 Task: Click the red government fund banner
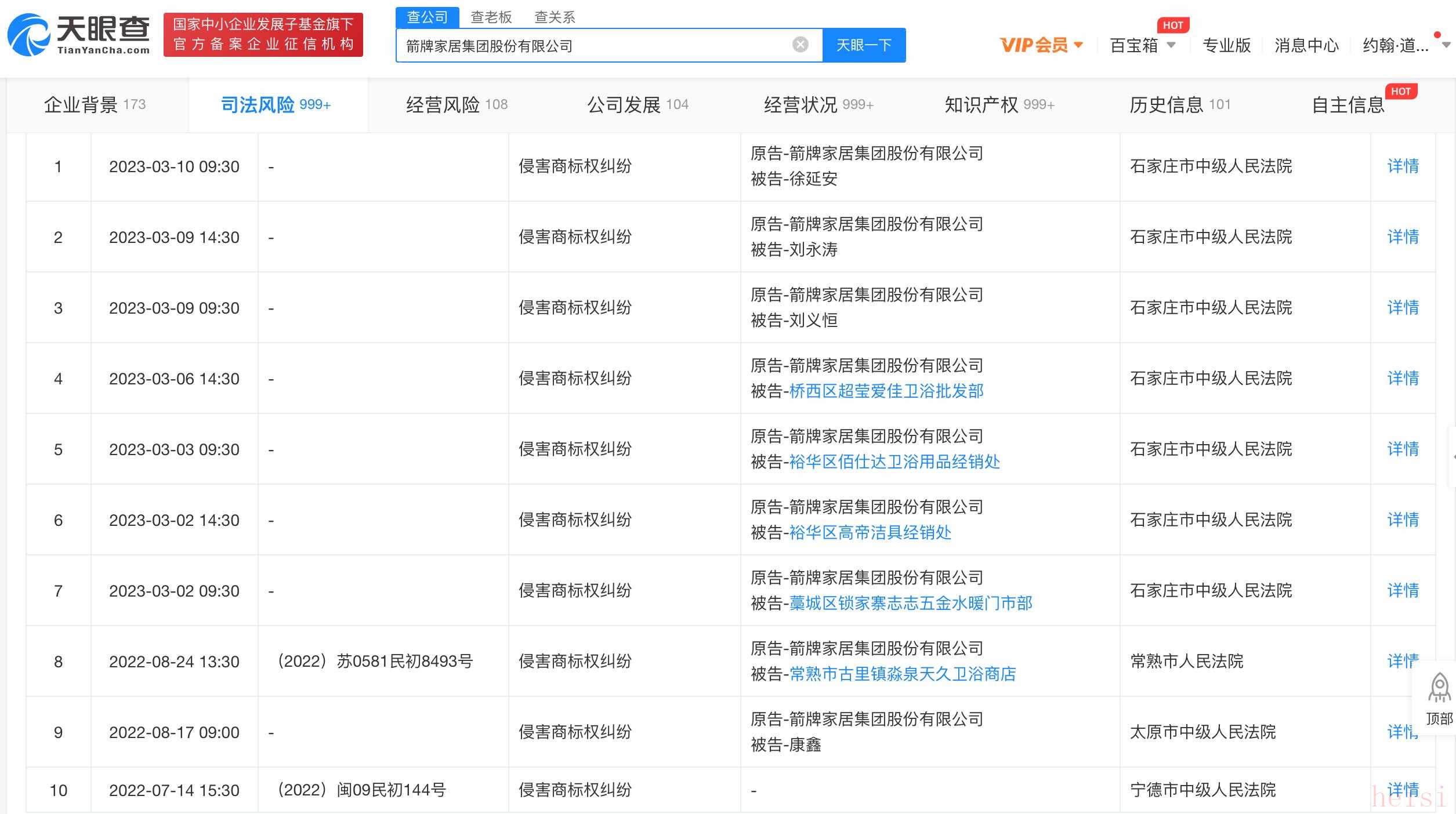tap(263, 35)
